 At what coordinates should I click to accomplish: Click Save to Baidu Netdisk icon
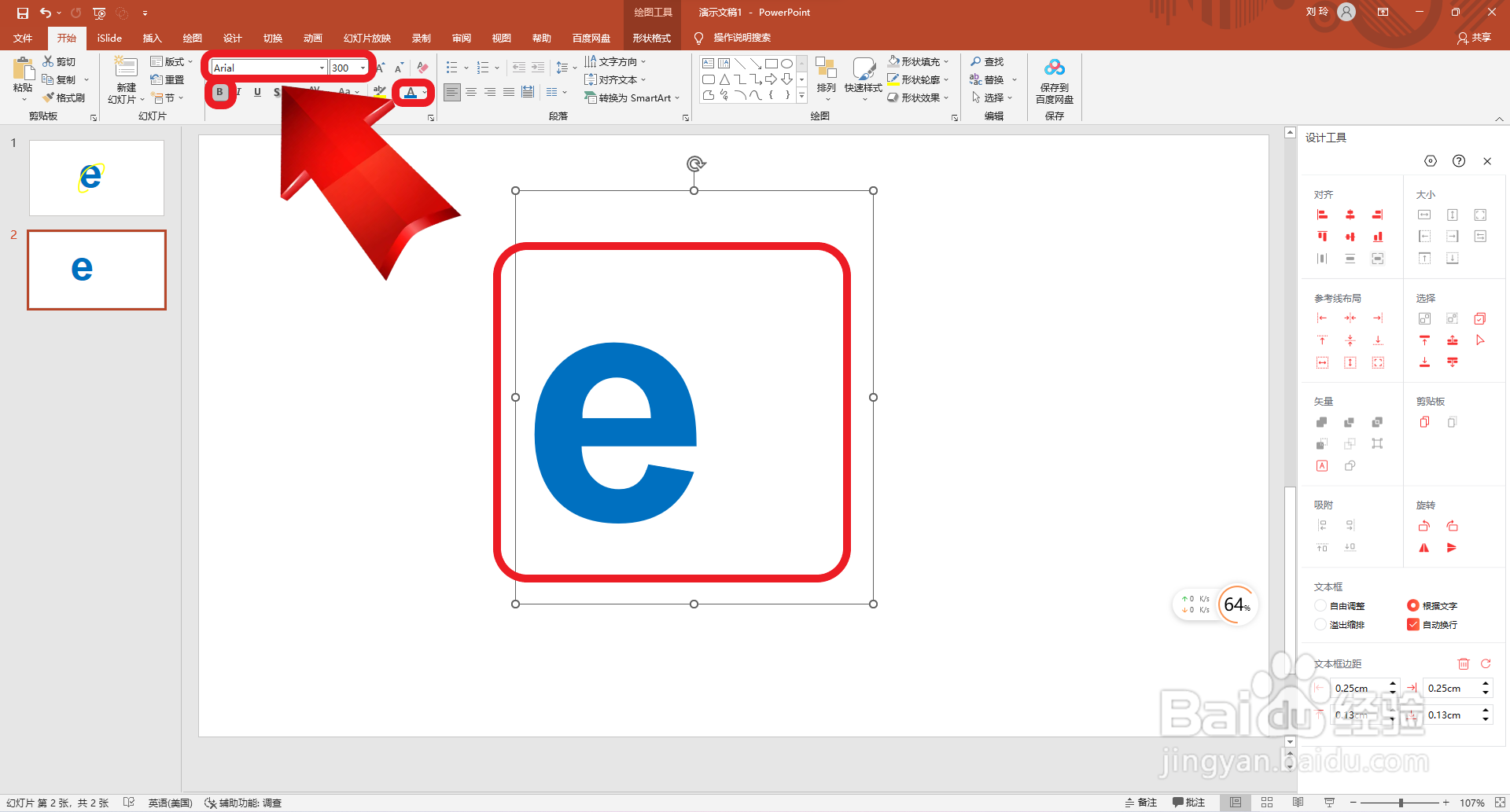1055,68
